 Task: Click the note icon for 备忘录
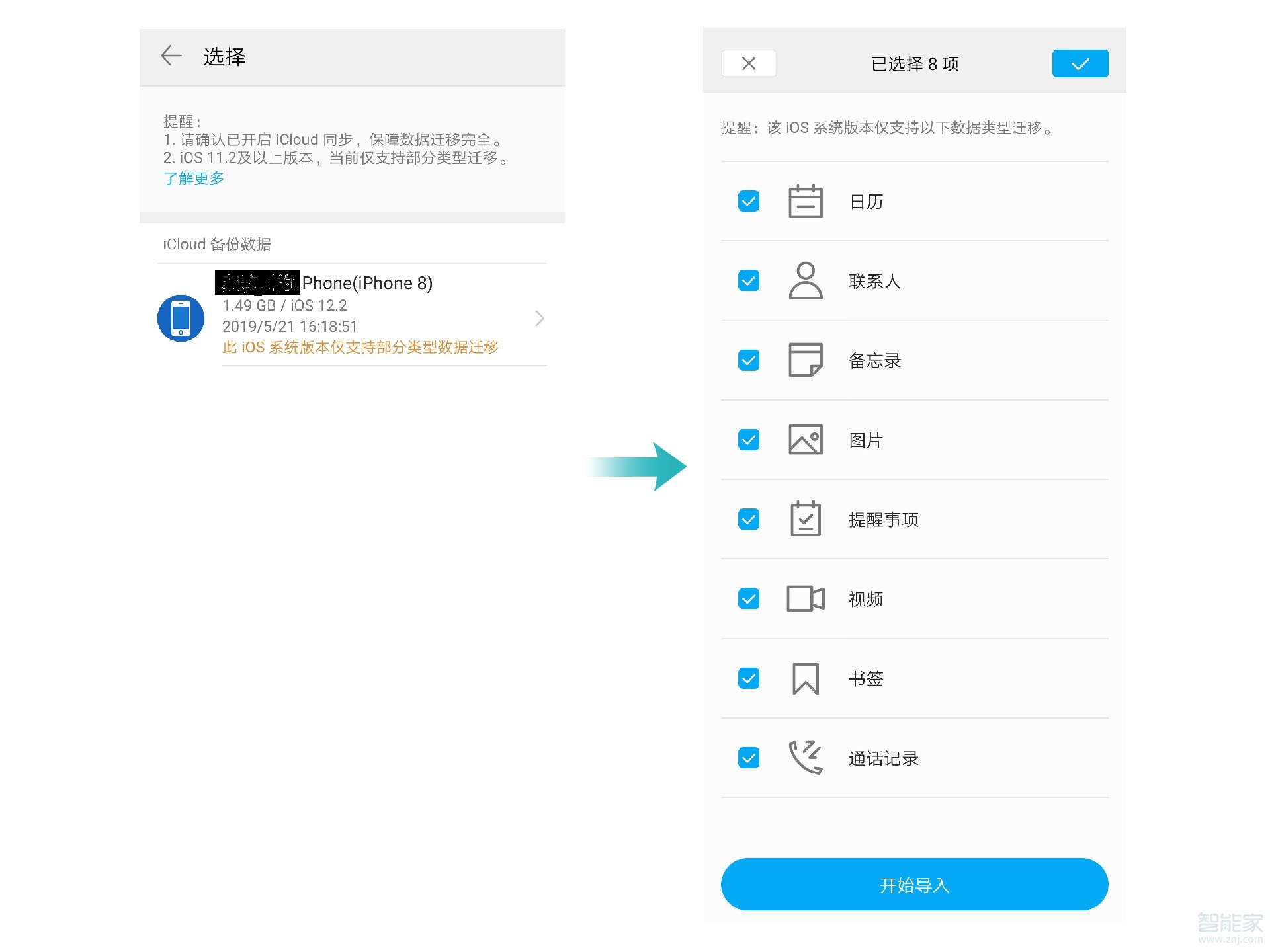pyautogui.click(x=806, y=360)
